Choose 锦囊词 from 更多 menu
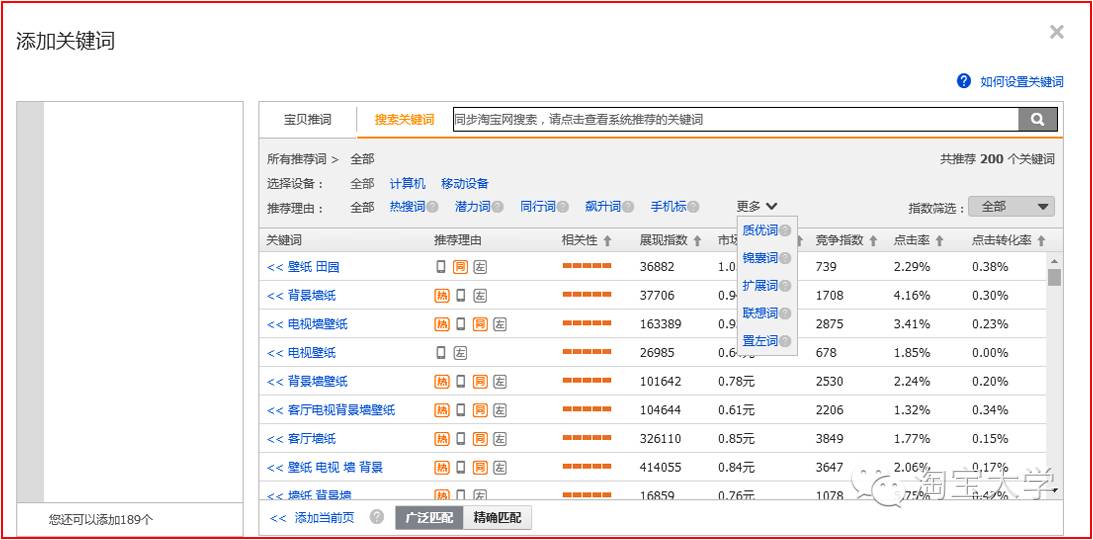This screenshot has width=1093, height=540. [x=760, y=259]
